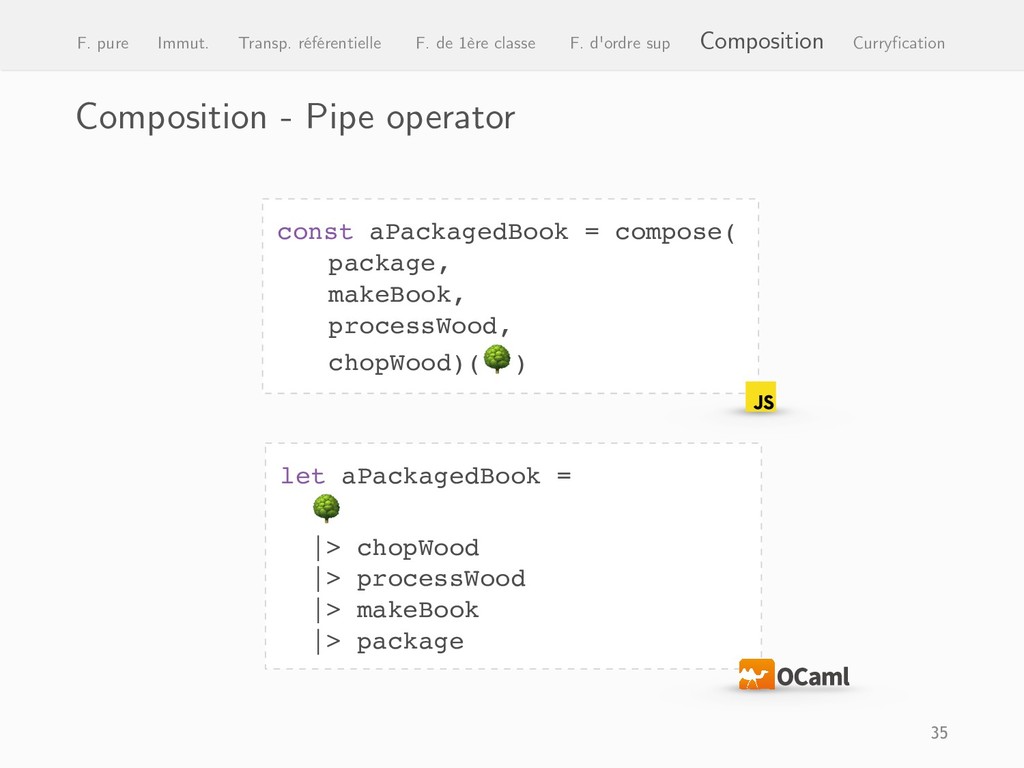Open the 'Curryfication' section
The height and width of the screenshot is (768, 1024).
[899, 43]
